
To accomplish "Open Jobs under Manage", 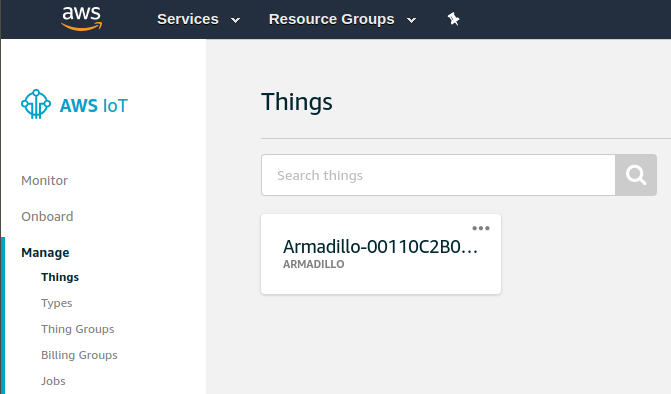I will [53, 381].
